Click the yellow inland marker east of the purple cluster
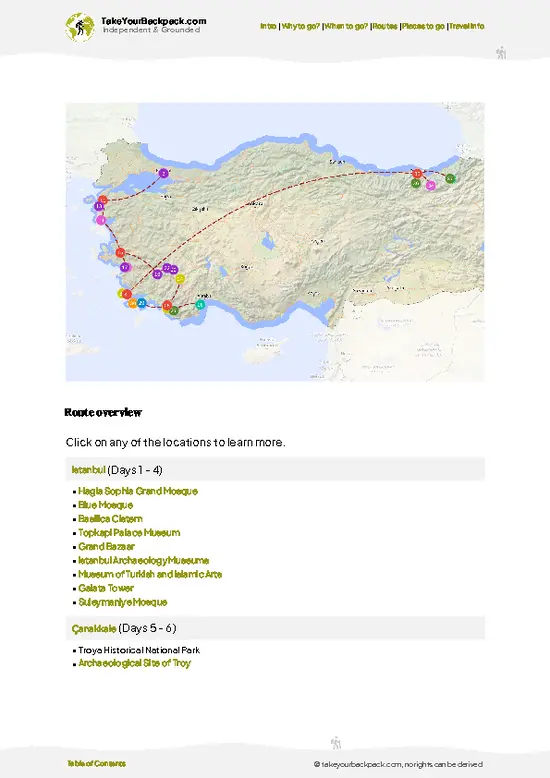The height and width of the screenshot is (778, 550). pyautogui.click(x=180, y=279)
